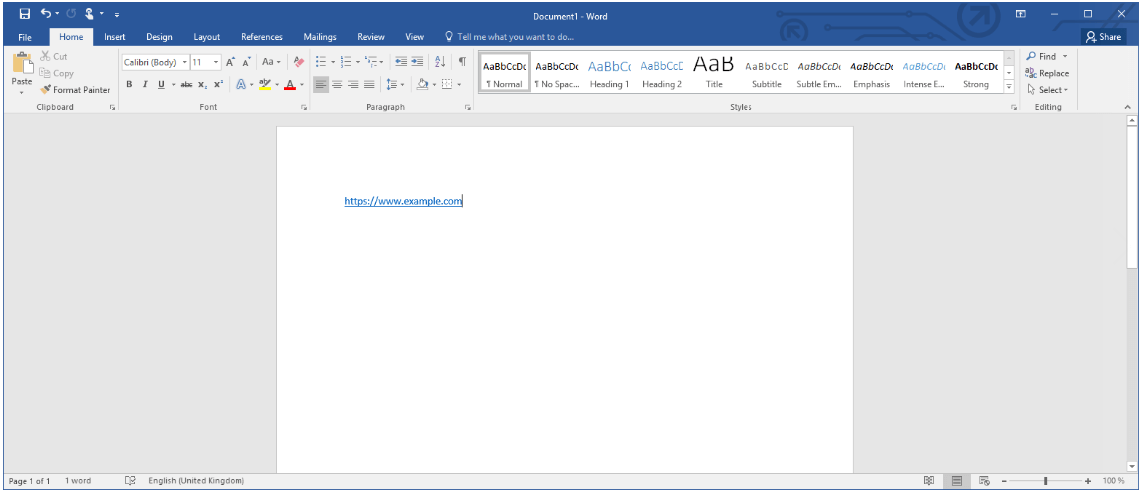Click the https://www.example.com hyperlink

[403, 201]
